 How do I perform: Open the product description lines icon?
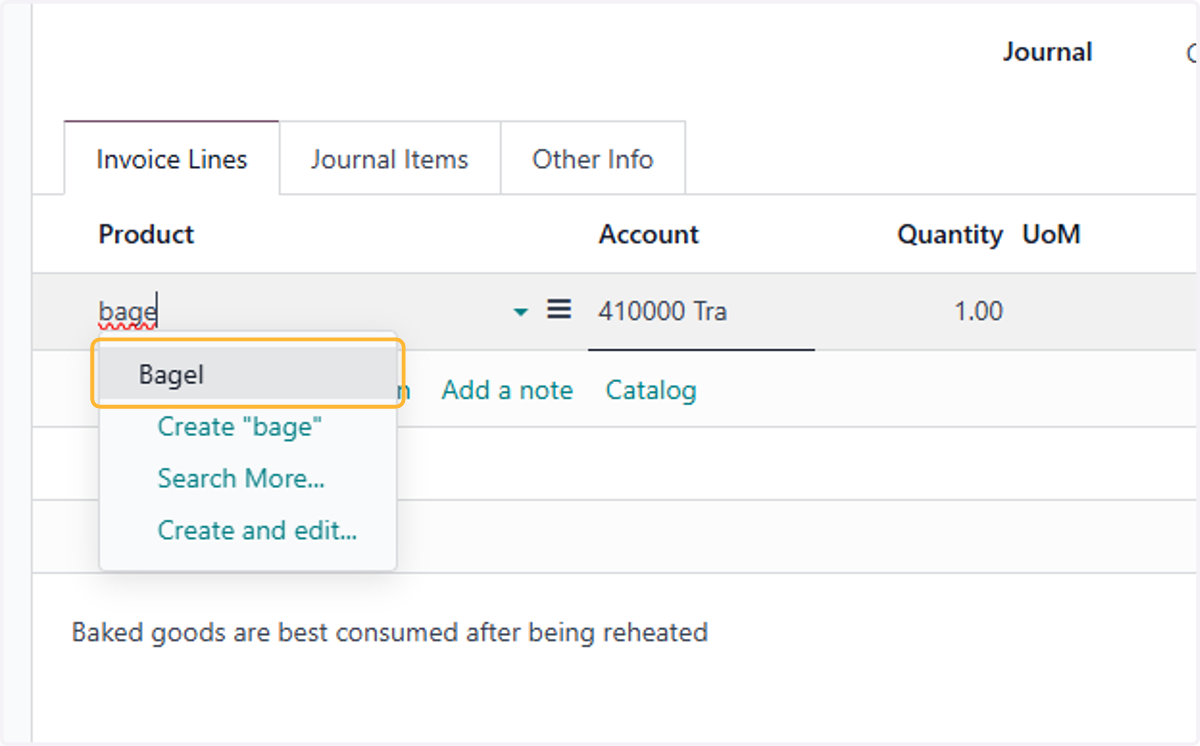tap(559, 310)
